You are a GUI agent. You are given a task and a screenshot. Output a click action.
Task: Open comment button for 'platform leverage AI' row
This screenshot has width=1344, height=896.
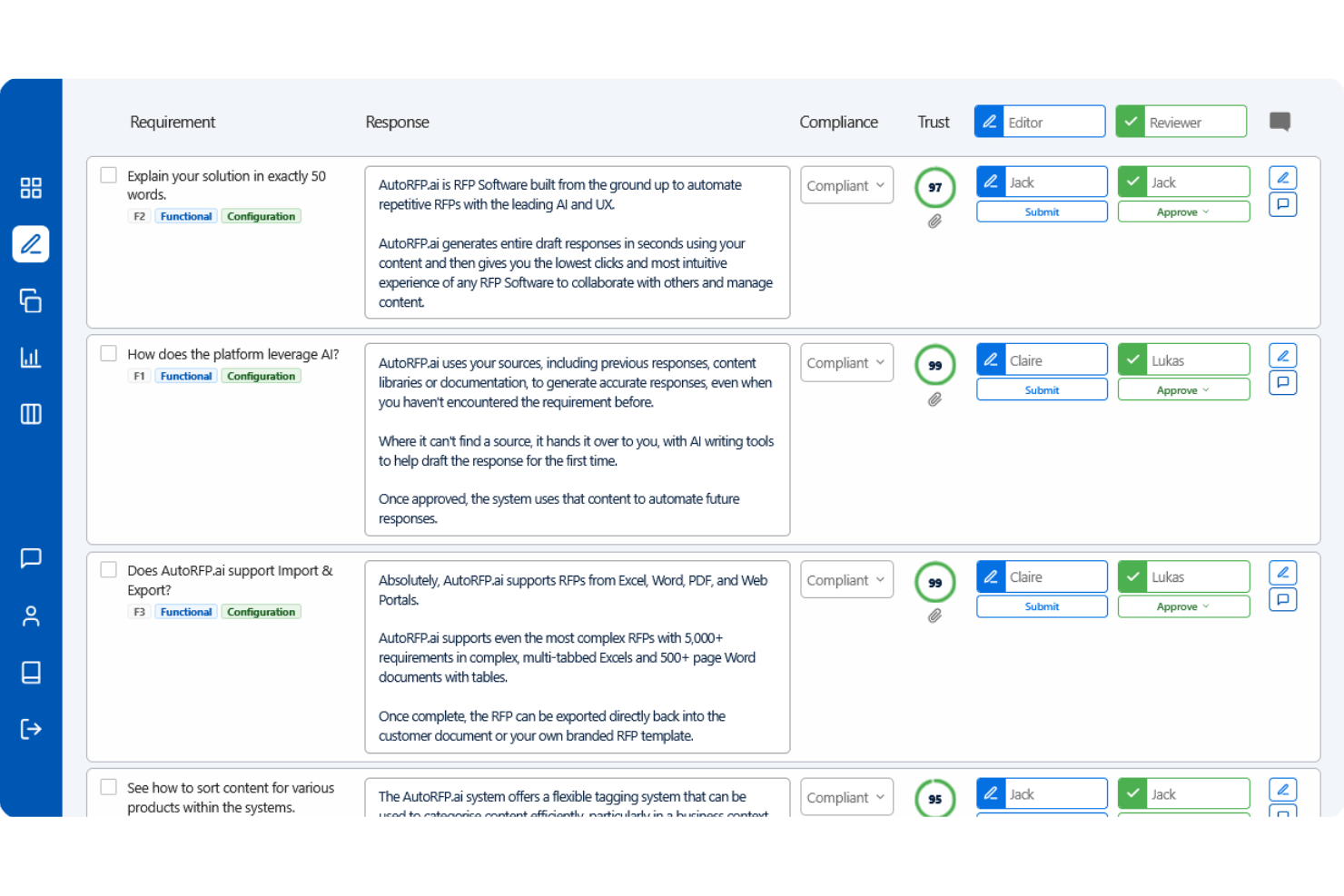coord(1283,382)
